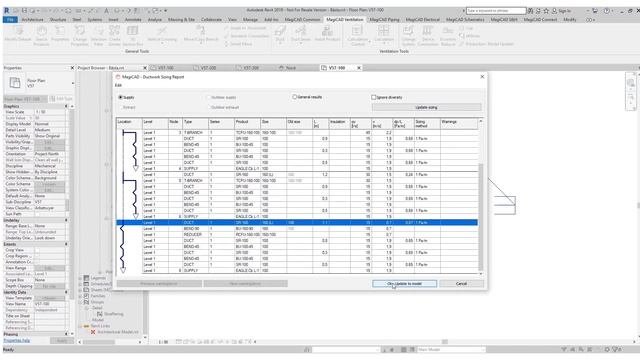Click Ok, Update to model button

tap(404, 283)
